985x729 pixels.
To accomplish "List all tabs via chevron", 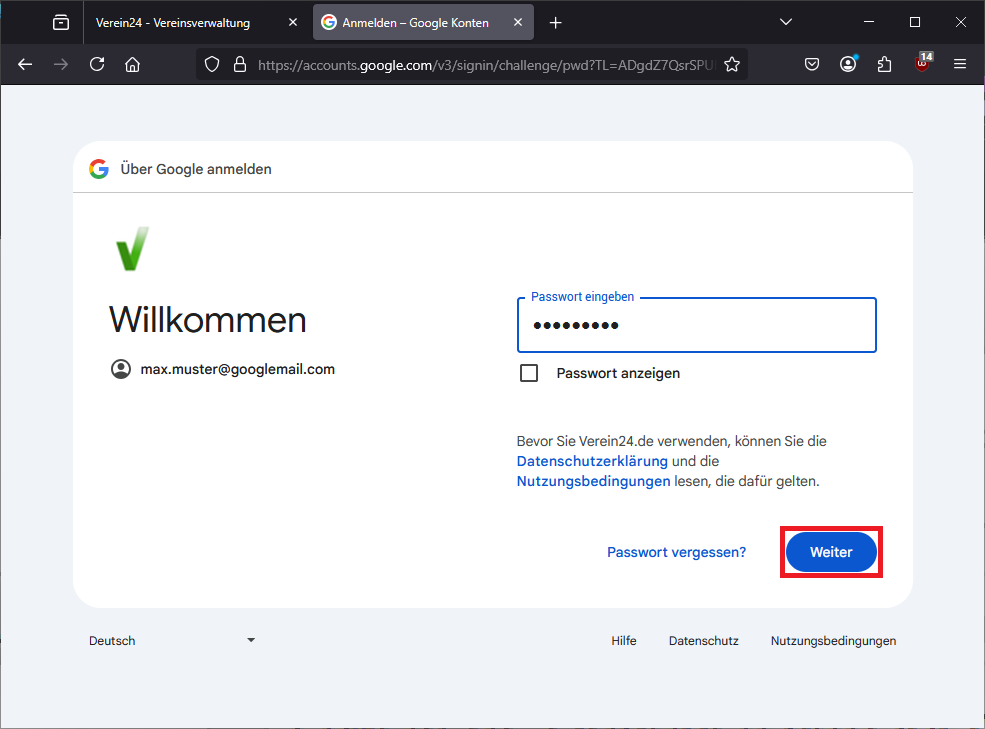I will tap(786, 22).
